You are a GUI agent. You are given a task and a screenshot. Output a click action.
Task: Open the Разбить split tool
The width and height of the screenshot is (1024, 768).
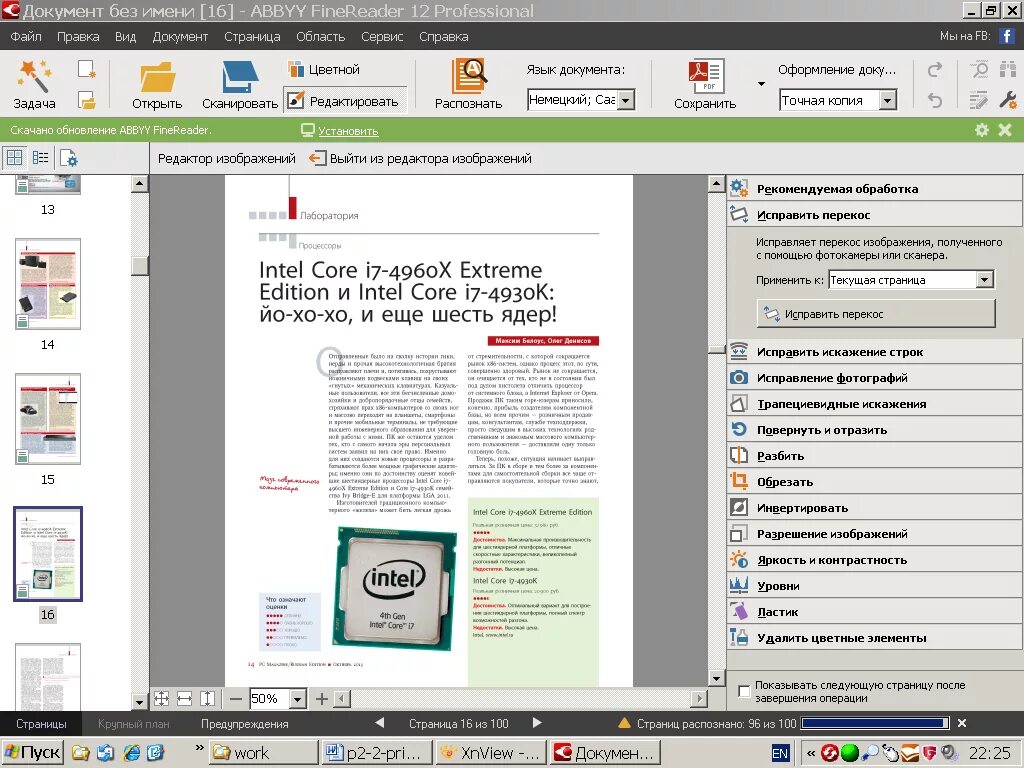tap(874, 456)
